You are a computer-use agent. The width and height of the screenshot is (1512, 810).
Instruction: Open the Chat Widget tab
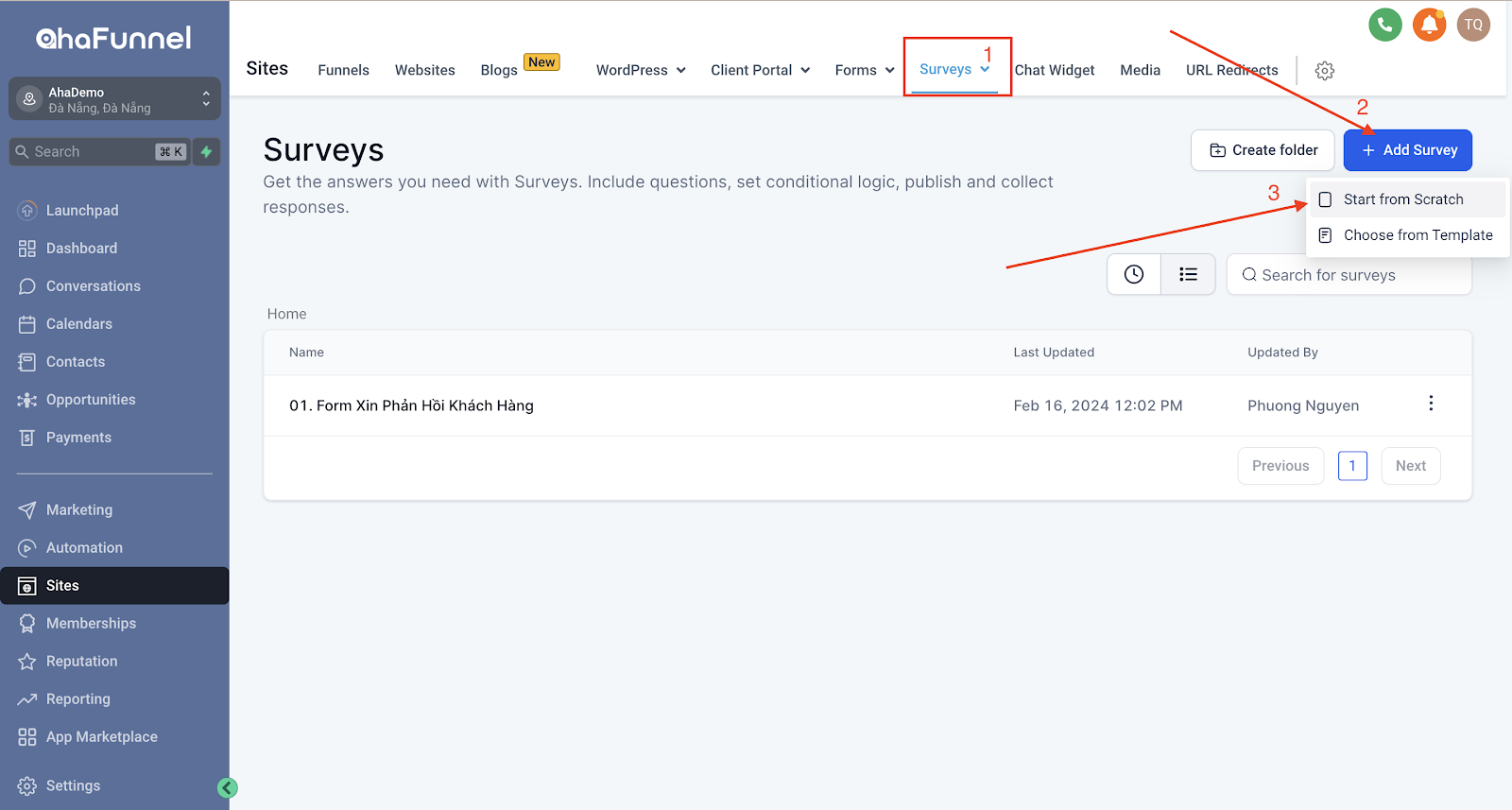(1055, 70)
